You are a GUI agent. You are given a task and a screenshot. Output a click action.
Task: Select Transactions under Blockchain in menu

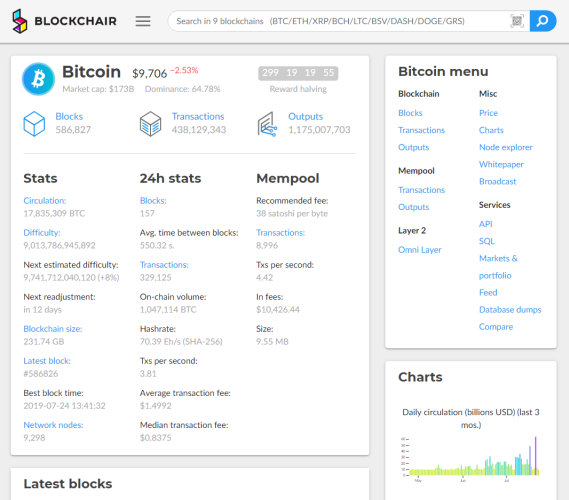(x=421, y=130)
